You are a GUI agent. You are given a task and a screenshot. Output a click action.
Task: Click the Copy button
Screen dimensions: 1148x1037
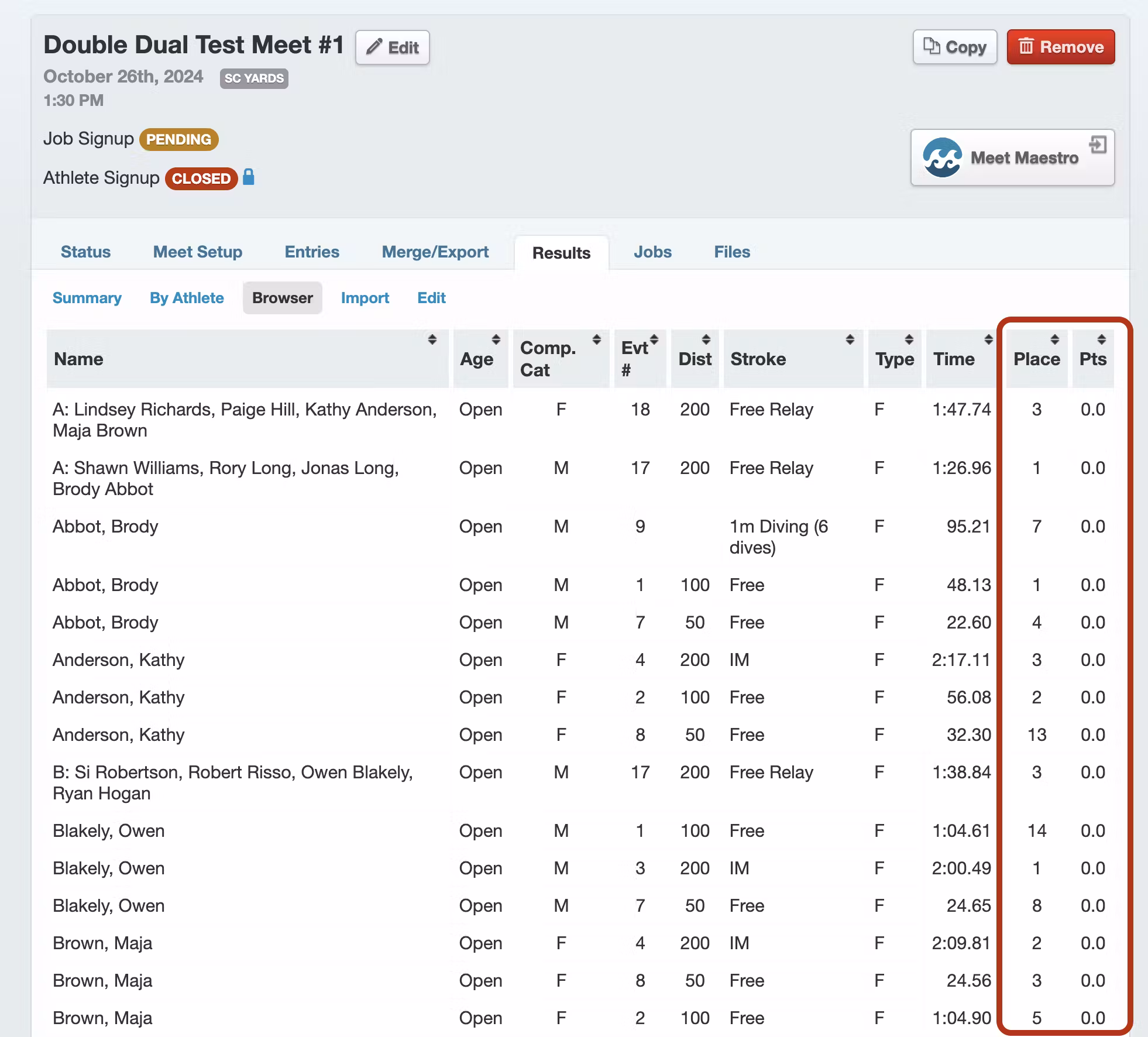pyautogui.click(x=954, y=47)
